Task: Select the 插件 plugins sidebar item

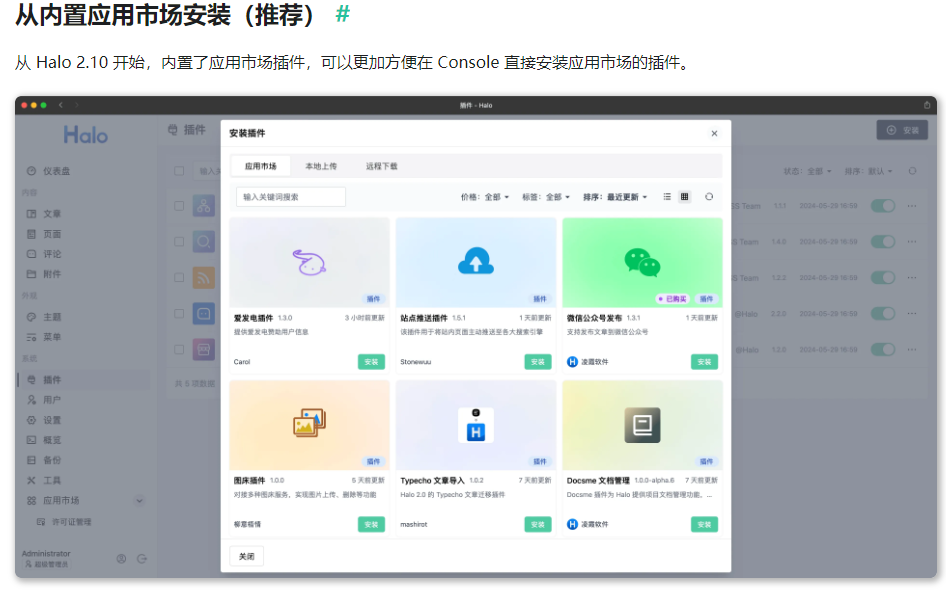Action: click(83, 379)
